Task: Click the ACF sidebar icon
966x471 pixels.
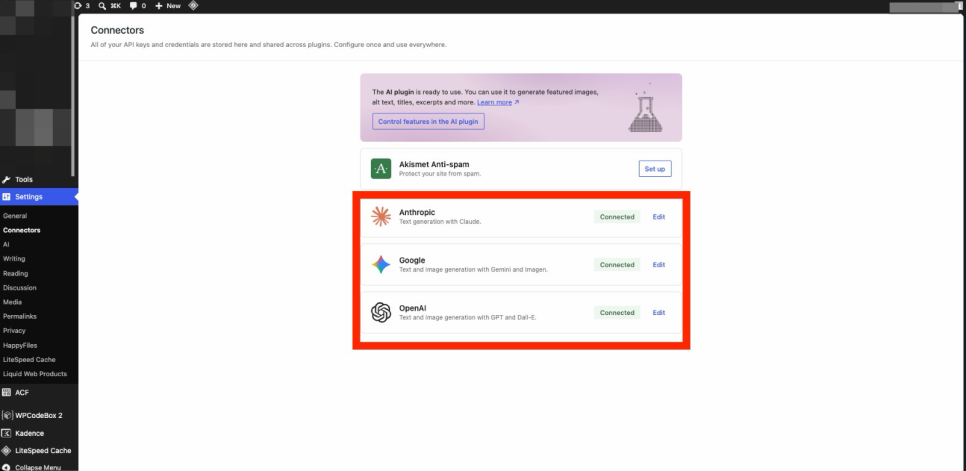Action: [x=6, y=393]
